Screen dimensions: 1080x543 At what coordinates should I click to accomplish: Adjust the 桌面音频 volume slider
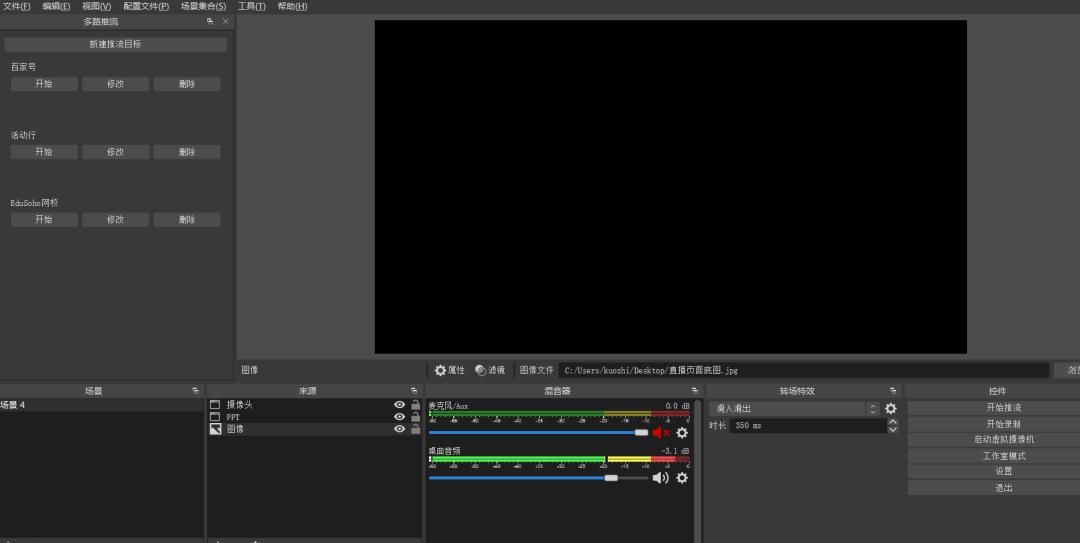pyautogui.click(x=539, y=478)
